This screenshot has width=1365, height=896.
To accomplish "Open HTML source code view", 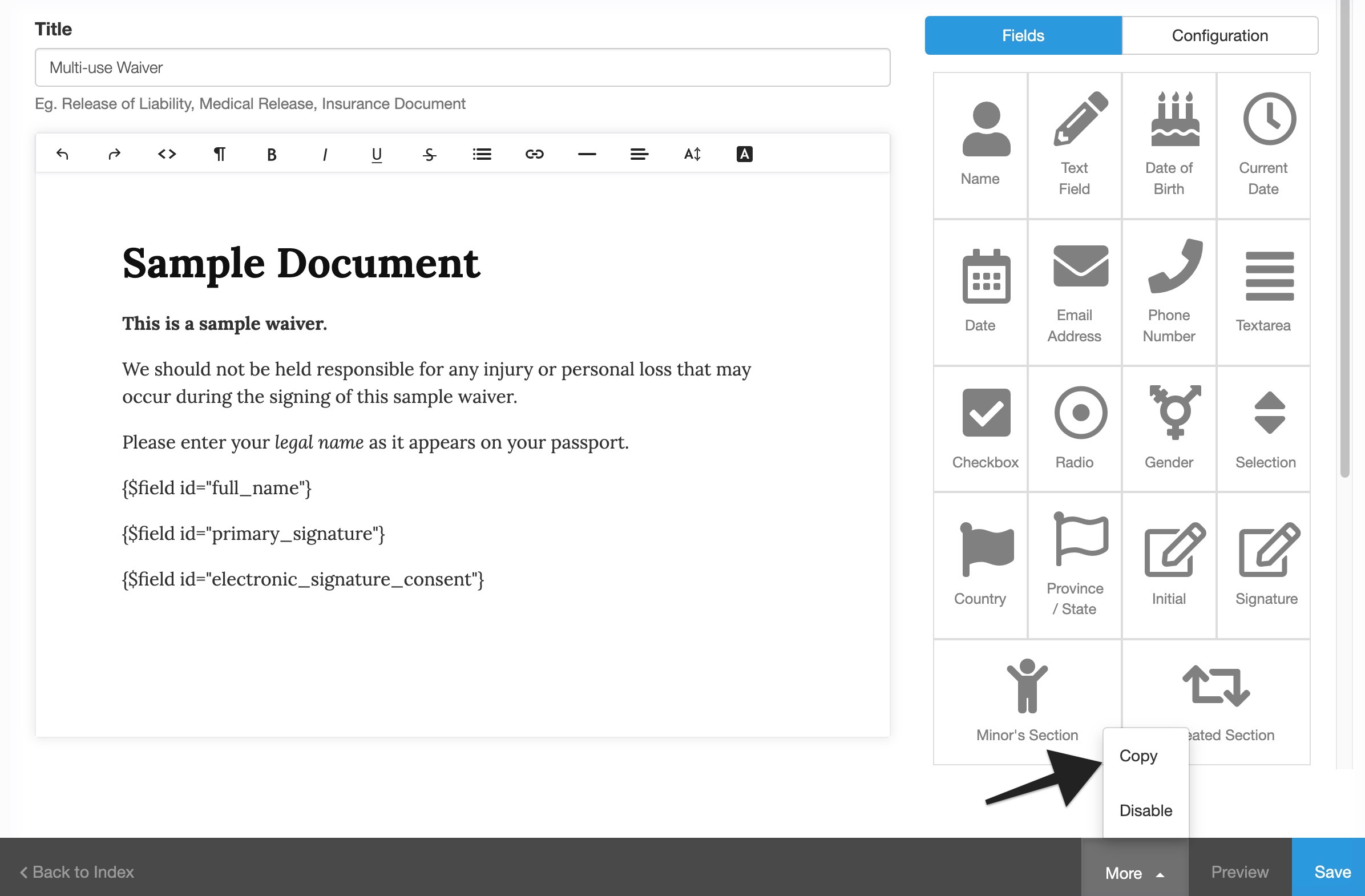I will point(167,154).
